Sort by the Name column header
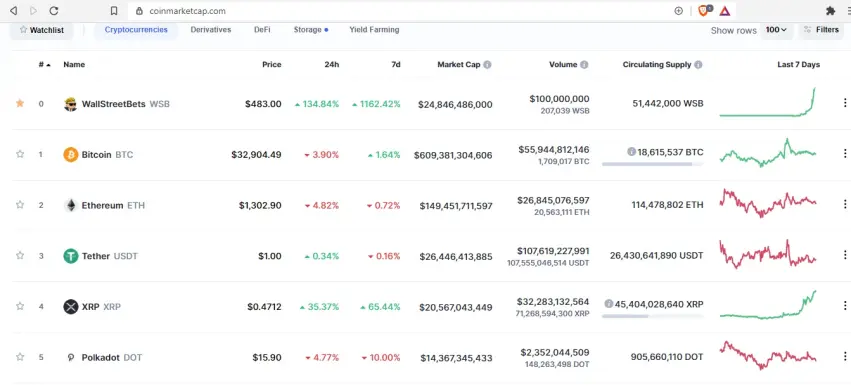This screenshot has width=851, height=386. pyautogui.click(x=74, y=65)
